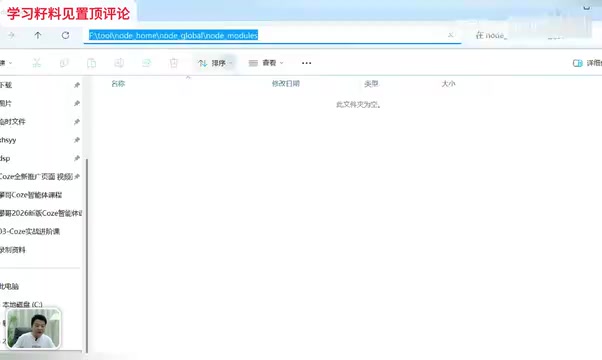Image resolution: width=602 pixels, height=360 pixels.
Task: Click the pin icon beside 临时文件
Action: (x=77, y=122)
